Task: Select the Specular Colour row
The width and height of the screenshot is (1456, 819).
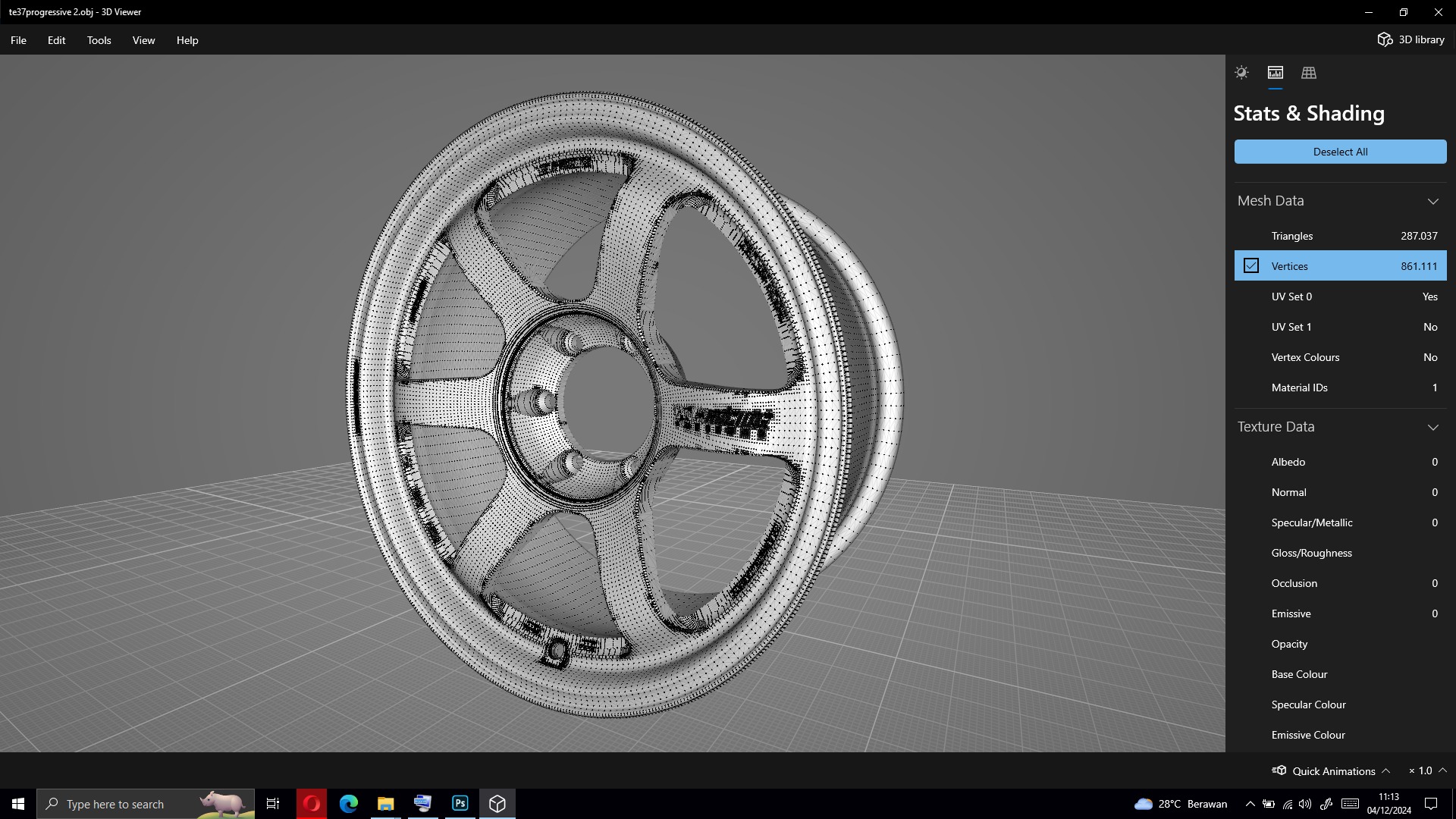Action: coord(1340,704)
